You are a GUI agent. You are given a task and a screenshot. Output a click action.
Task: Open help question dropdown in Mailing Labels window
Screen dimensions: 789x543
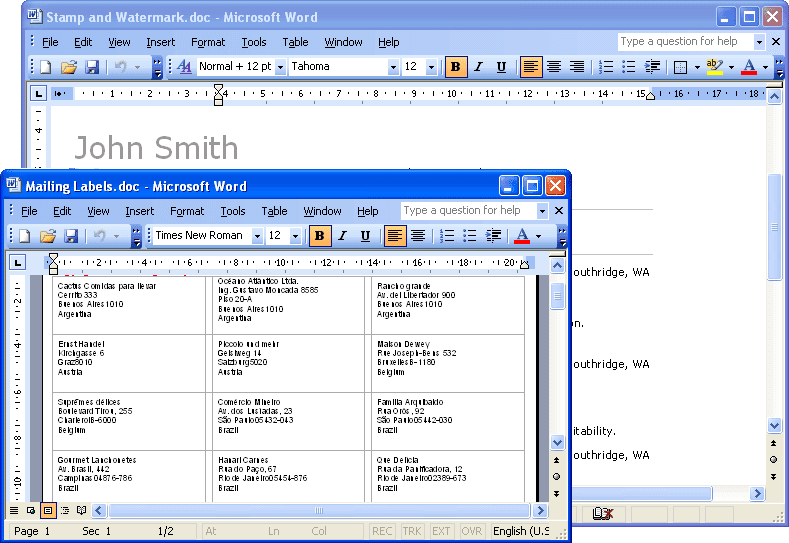[542, 211]
